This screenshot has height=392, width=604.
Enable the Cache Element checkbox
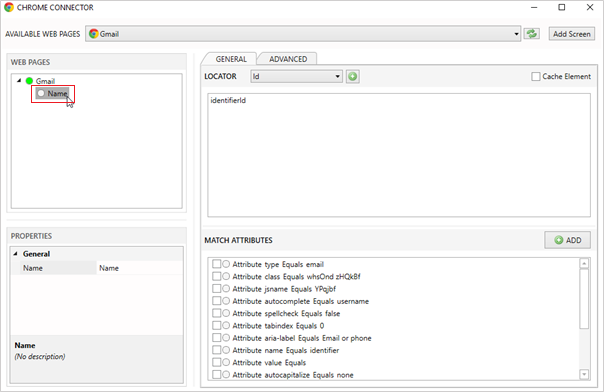(535, 76)
